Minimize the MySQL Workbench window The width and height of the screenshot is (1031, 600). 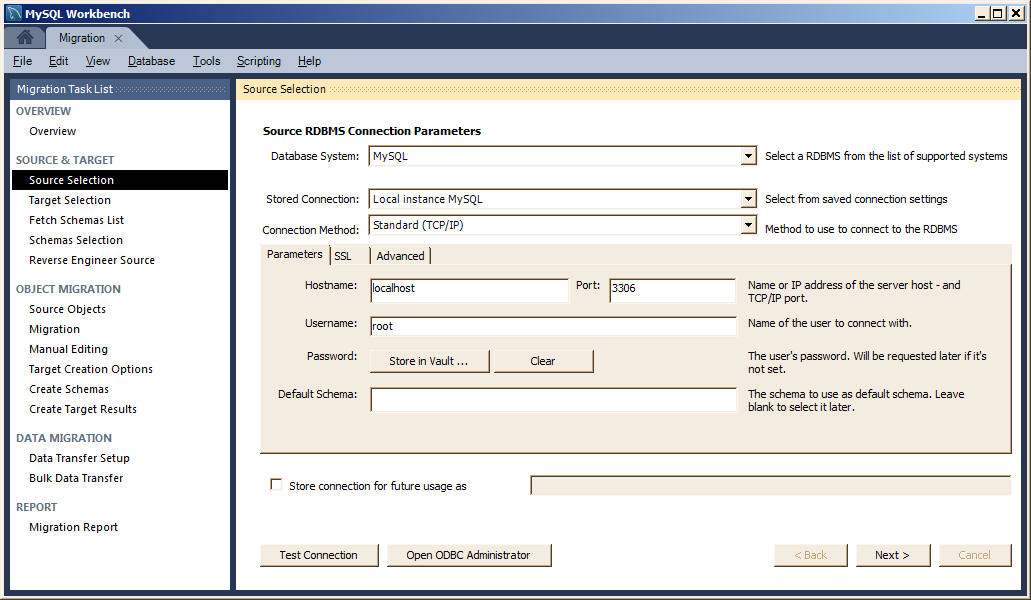tap(982, 13)
